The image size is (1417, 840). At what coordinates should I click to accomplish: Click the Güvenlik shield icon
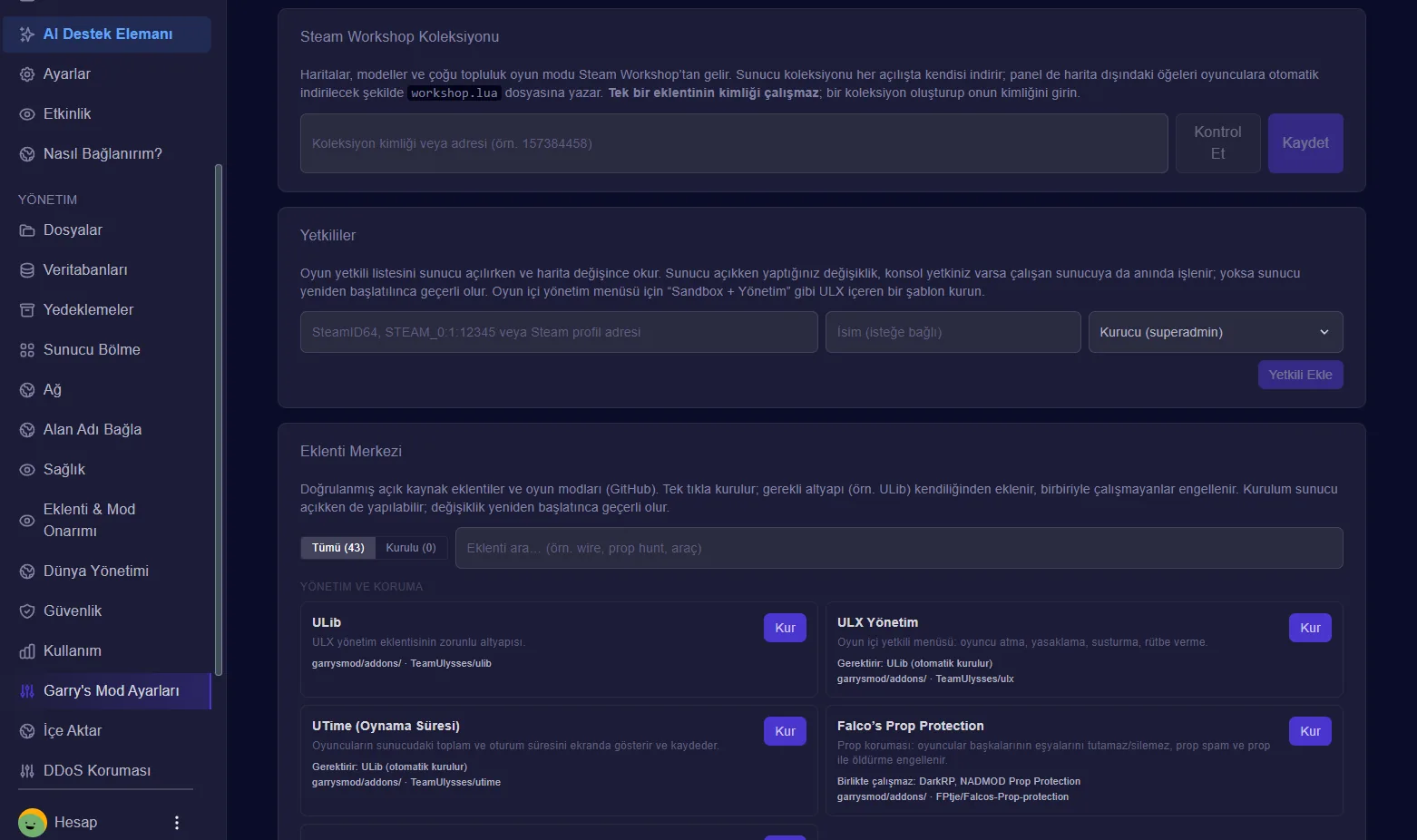[x=27, y=611]
